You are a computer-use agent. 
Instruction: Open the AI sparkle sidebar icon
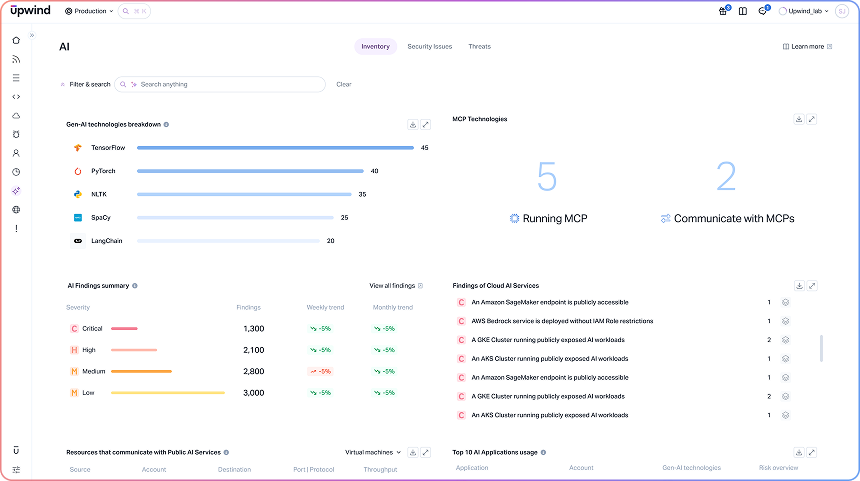16,191
